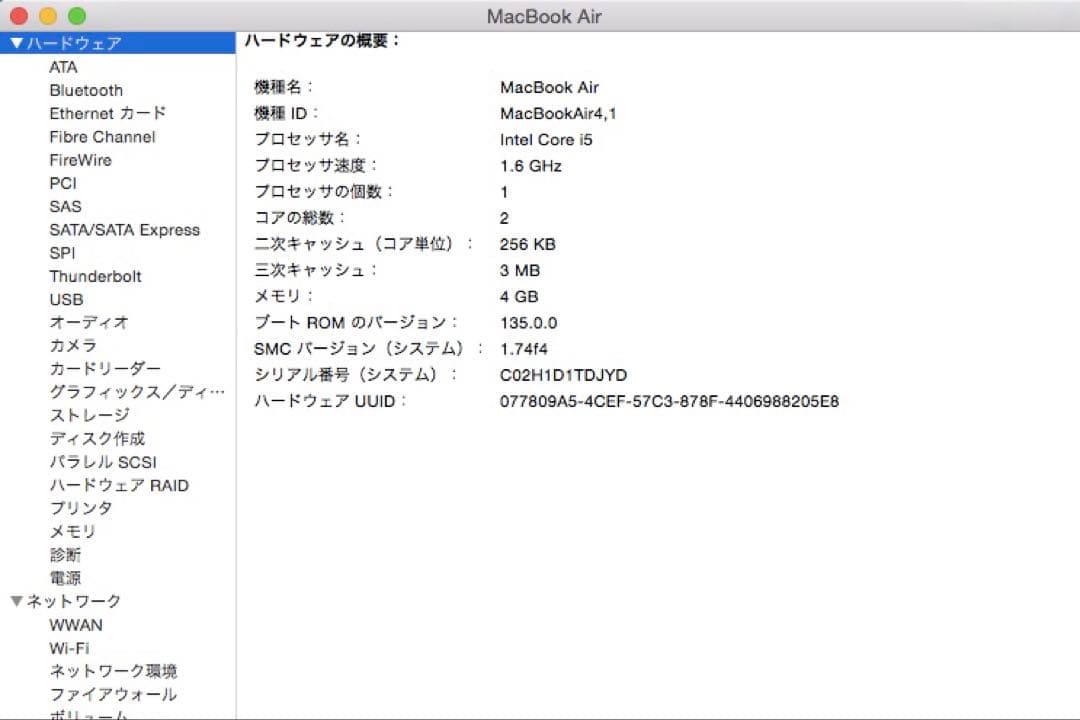Click the シリアル番号 label
The image size is (1080, 720).
pos(355,375)
